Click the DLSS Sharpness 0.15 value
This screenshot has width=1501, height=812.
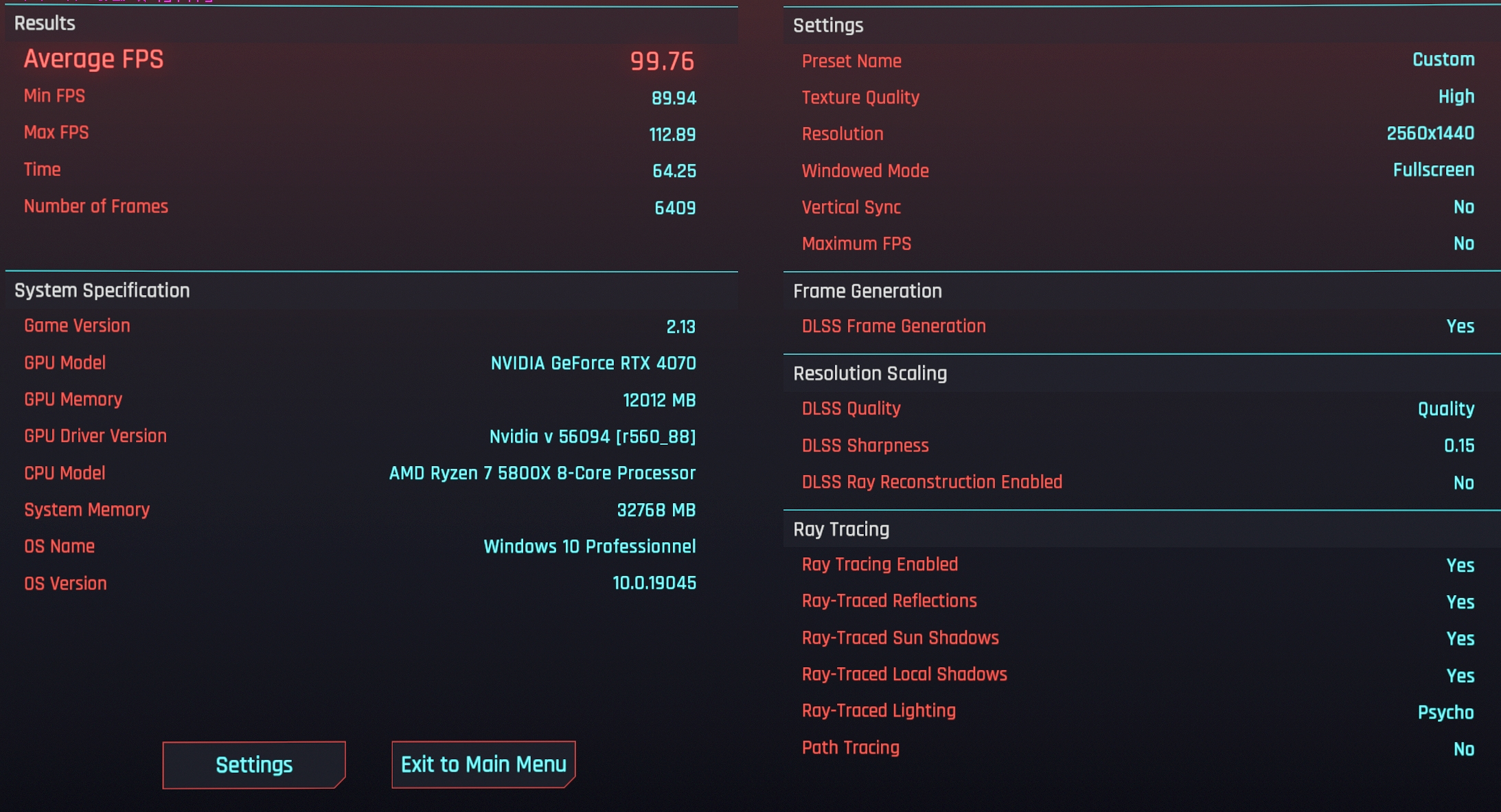(1458, 445)
